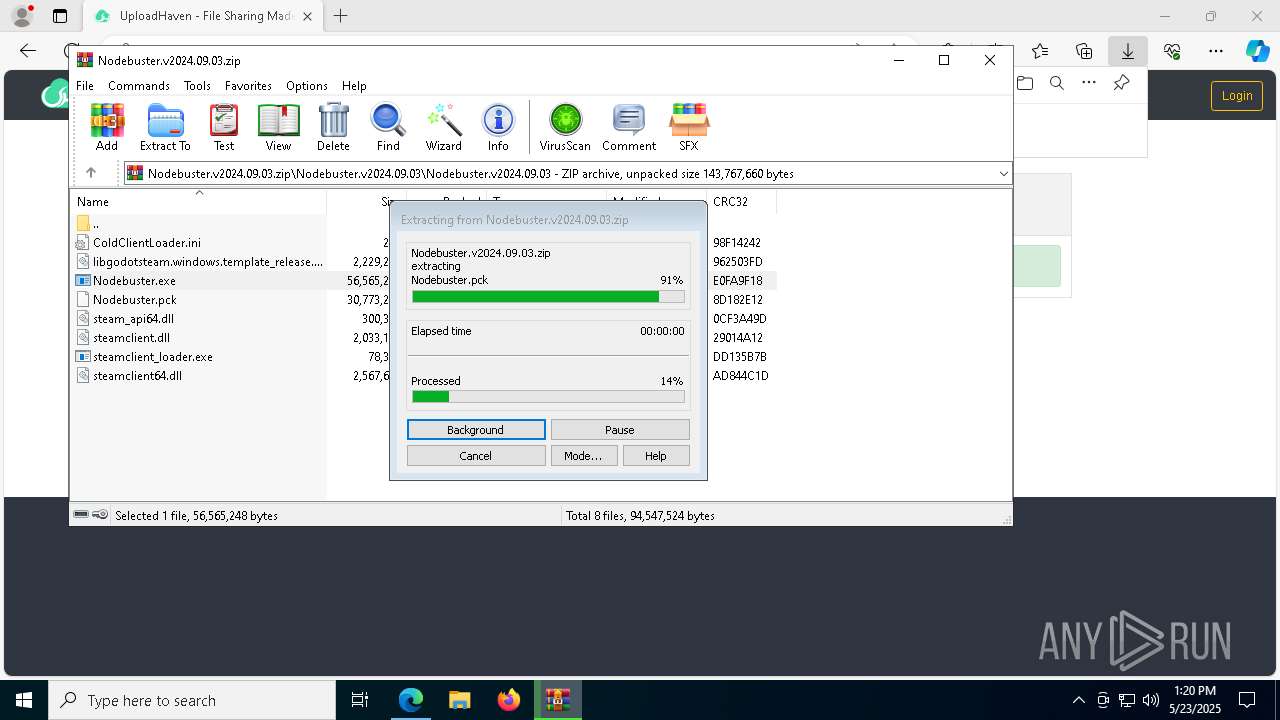Click the Mode... button
1280x720 pixels.
point(583,456)
